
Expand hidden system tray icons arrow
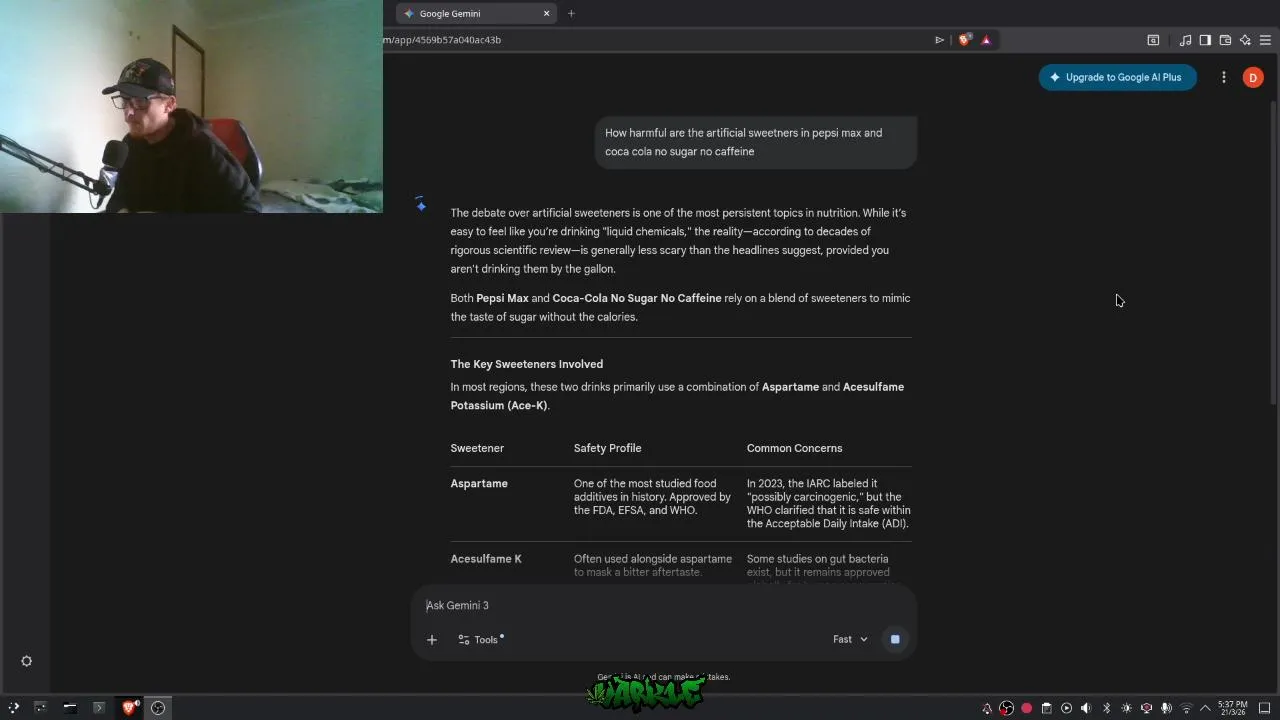1205,708
